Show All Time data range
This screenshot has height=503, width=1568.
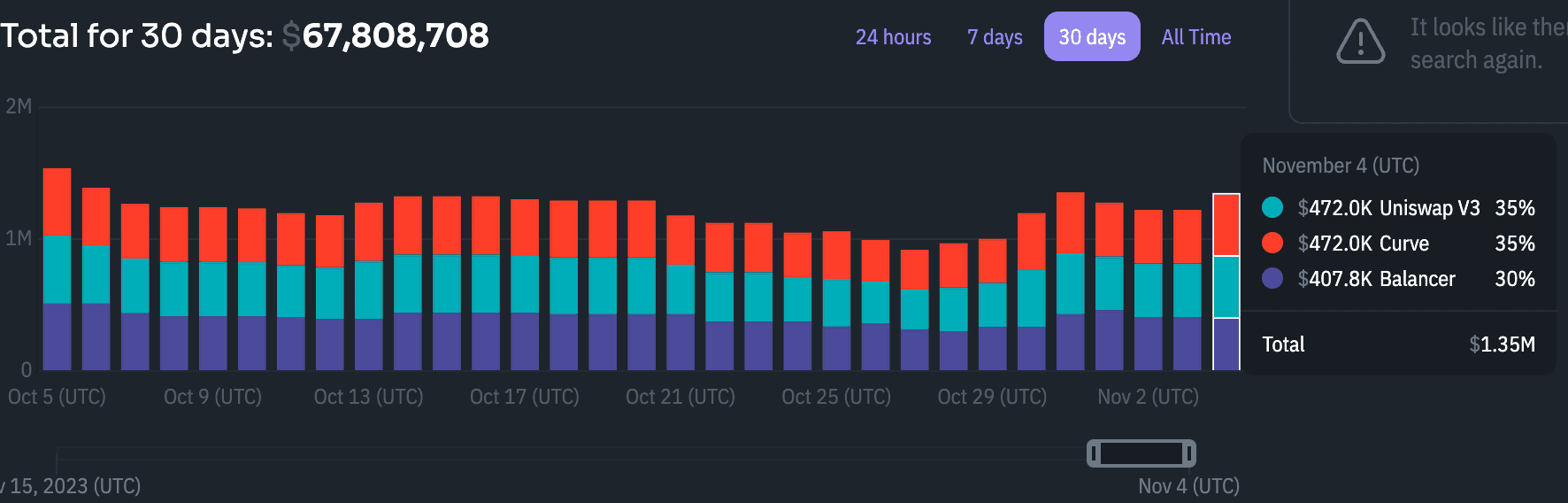pos(1195,37)
